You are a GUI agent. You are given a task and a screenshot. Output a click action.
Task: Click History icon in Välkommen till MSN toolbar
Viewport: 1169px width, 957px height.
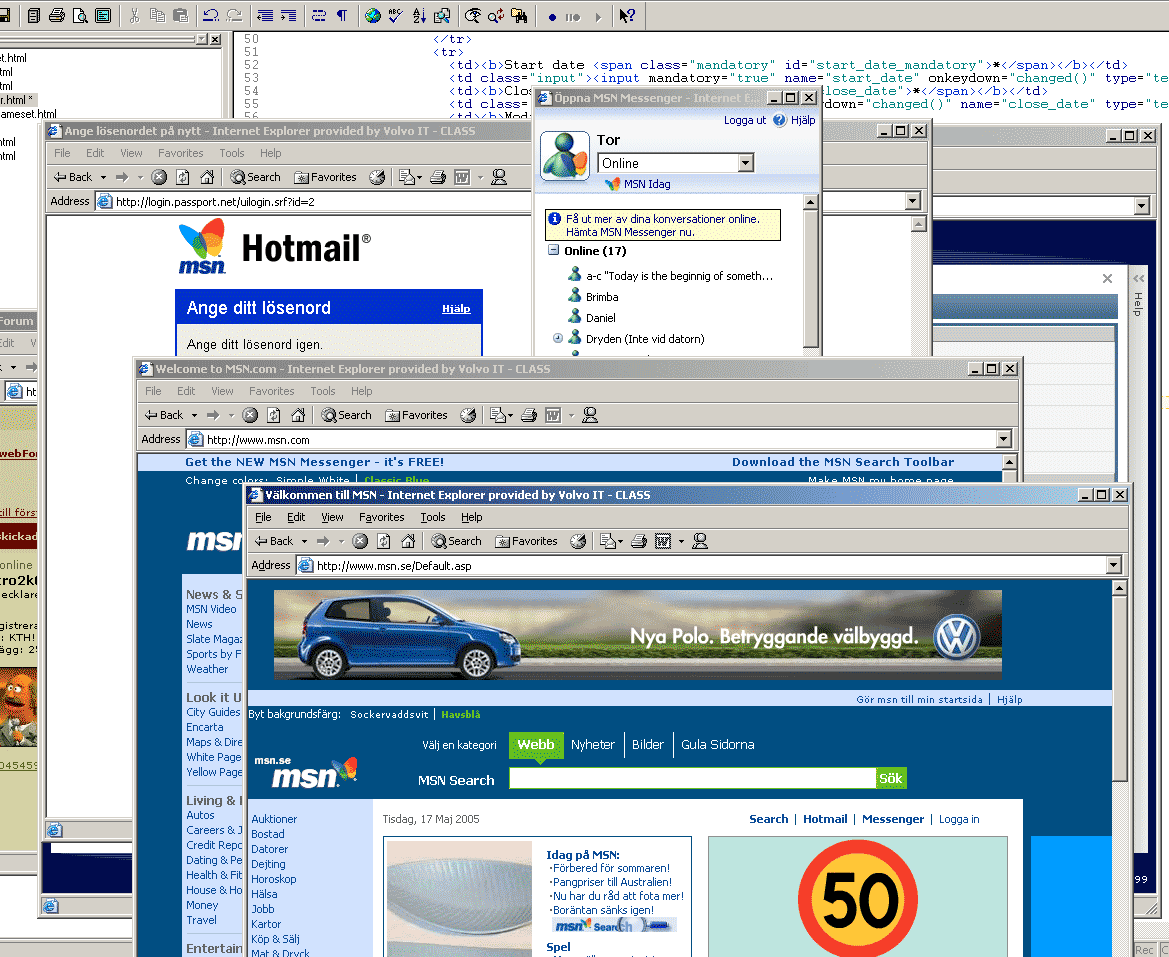578,541
